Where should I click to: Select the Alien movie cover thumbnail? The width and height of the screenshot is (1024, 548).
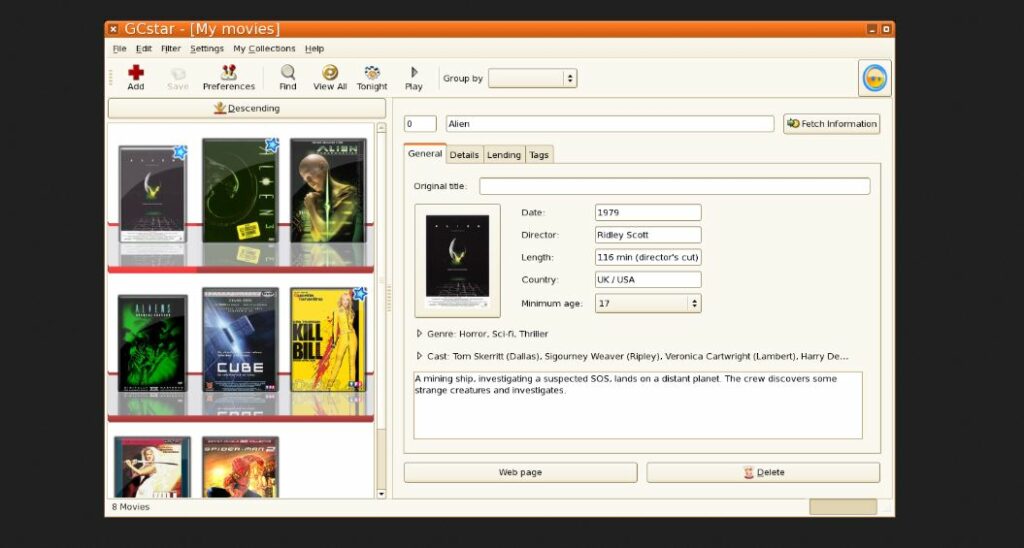[x=152, y=194]
